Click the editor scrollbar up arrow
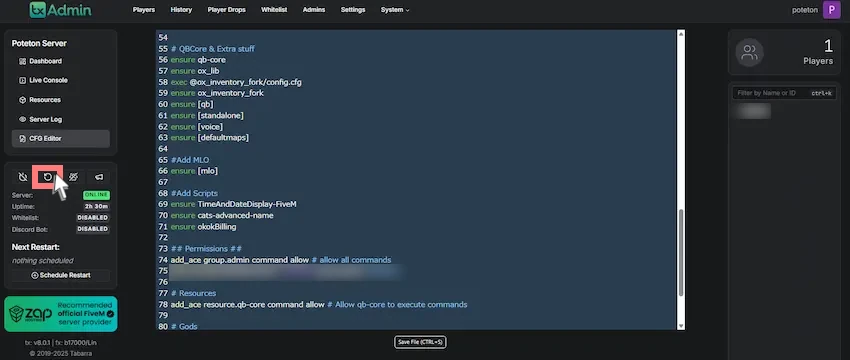The image size is (850, 360). point(681,34)
